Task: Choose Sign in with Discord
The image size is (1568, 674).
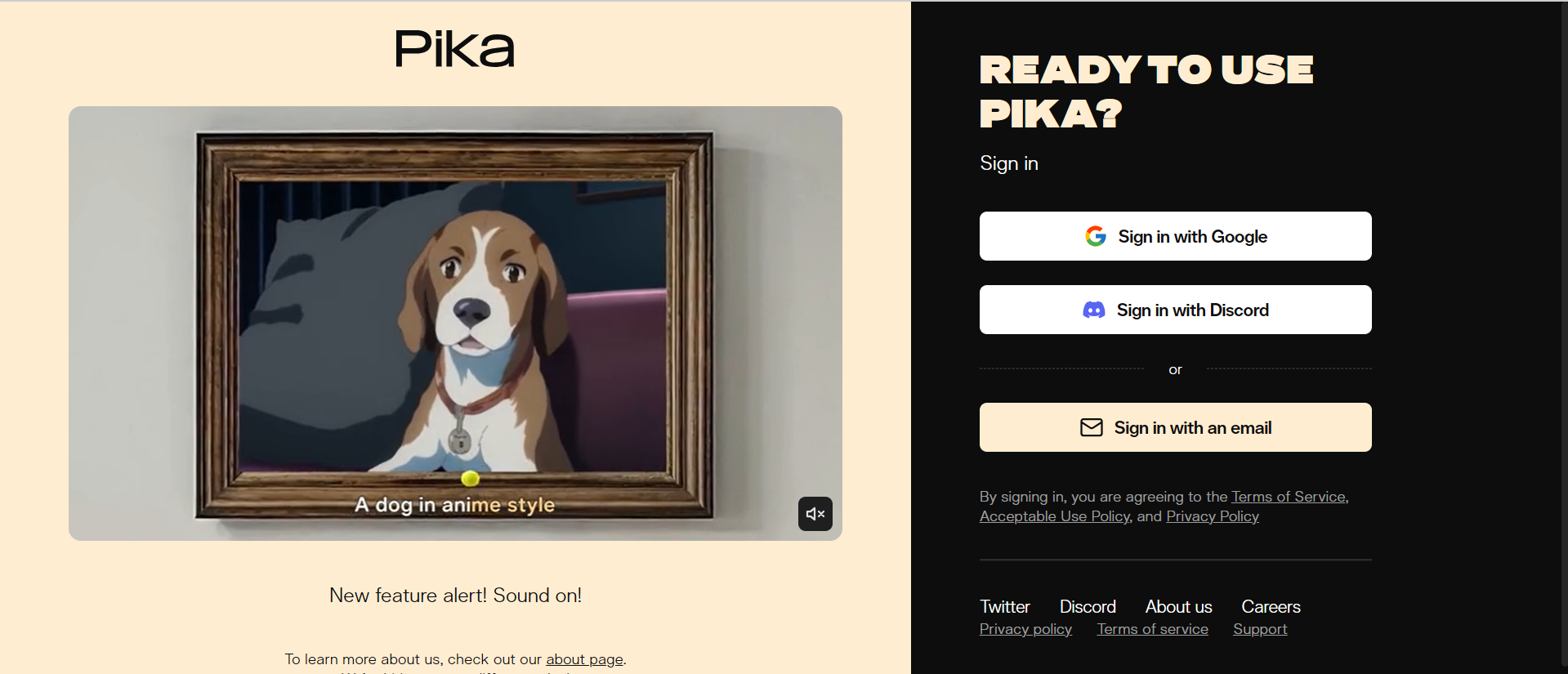Action: [x=1175, y=310]
